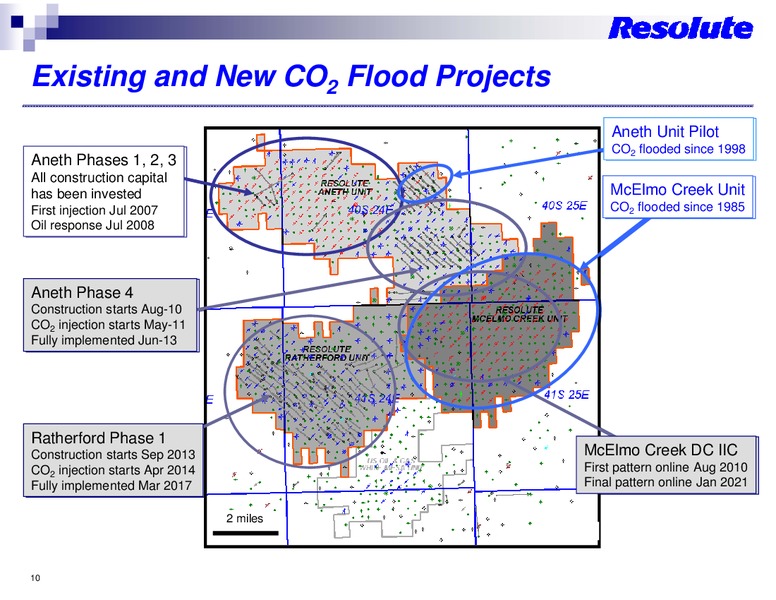Click 'Construction starts Aug-10' line
This screenshot has width=776, height=600.
pos(106,309)
